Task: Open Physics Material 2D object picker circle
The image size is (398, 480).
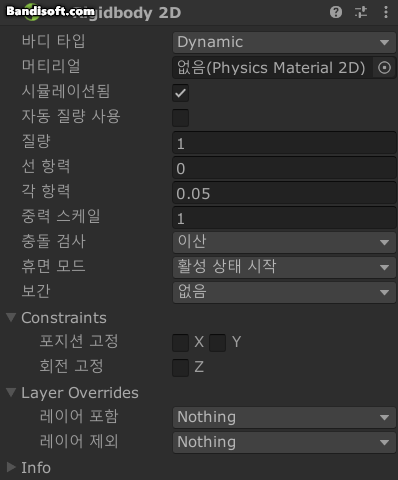Action: [x=384, y=68]
